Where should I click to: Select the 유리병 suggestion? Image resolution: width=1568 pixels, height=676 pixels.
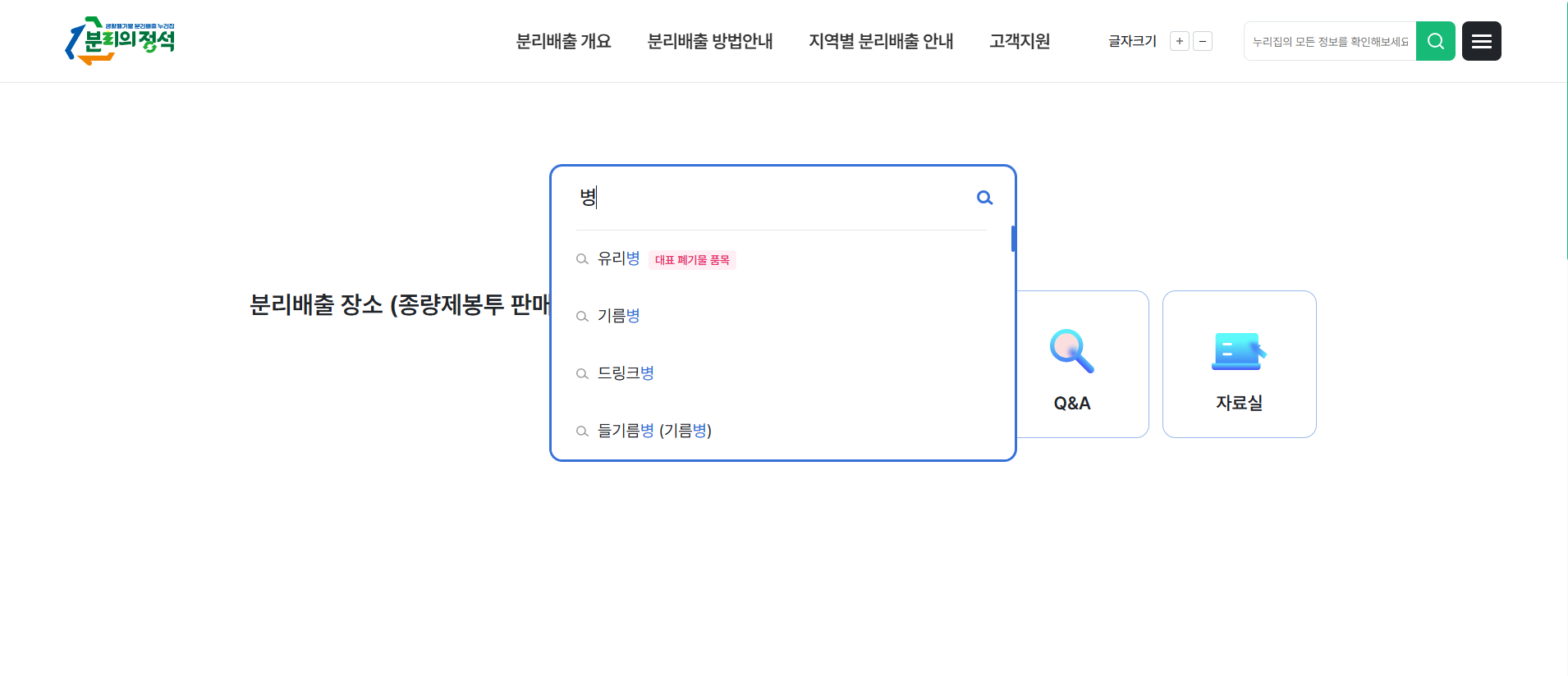(x=618, y=259)
